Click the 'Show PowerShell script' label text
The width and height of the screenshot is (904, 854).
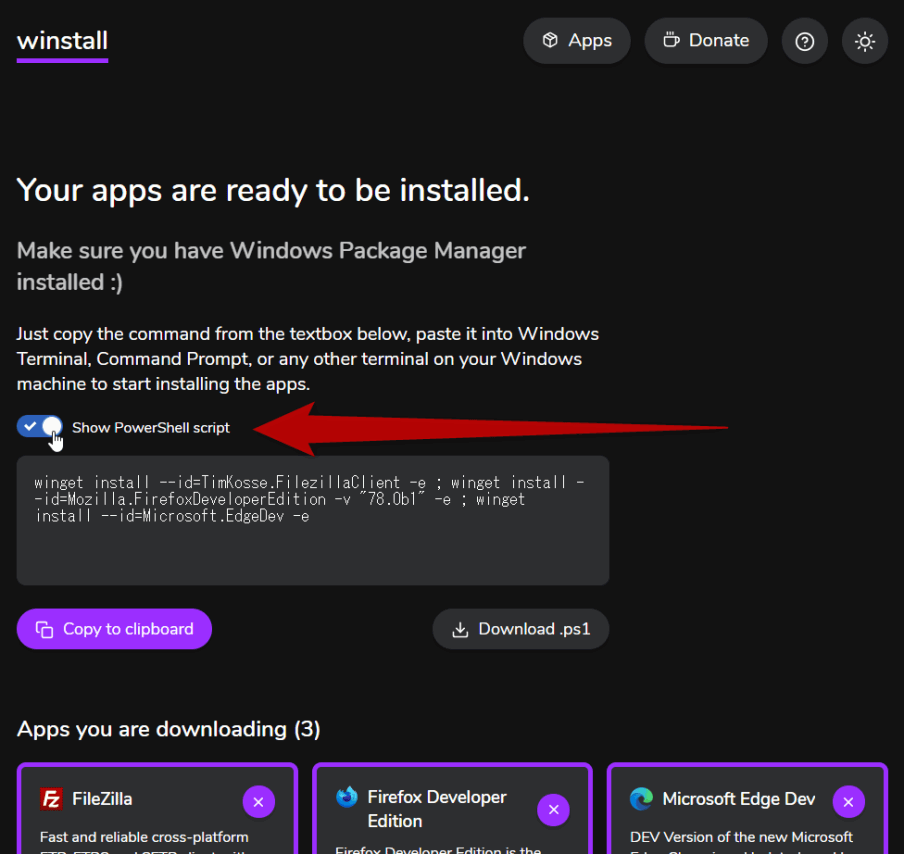150,427
